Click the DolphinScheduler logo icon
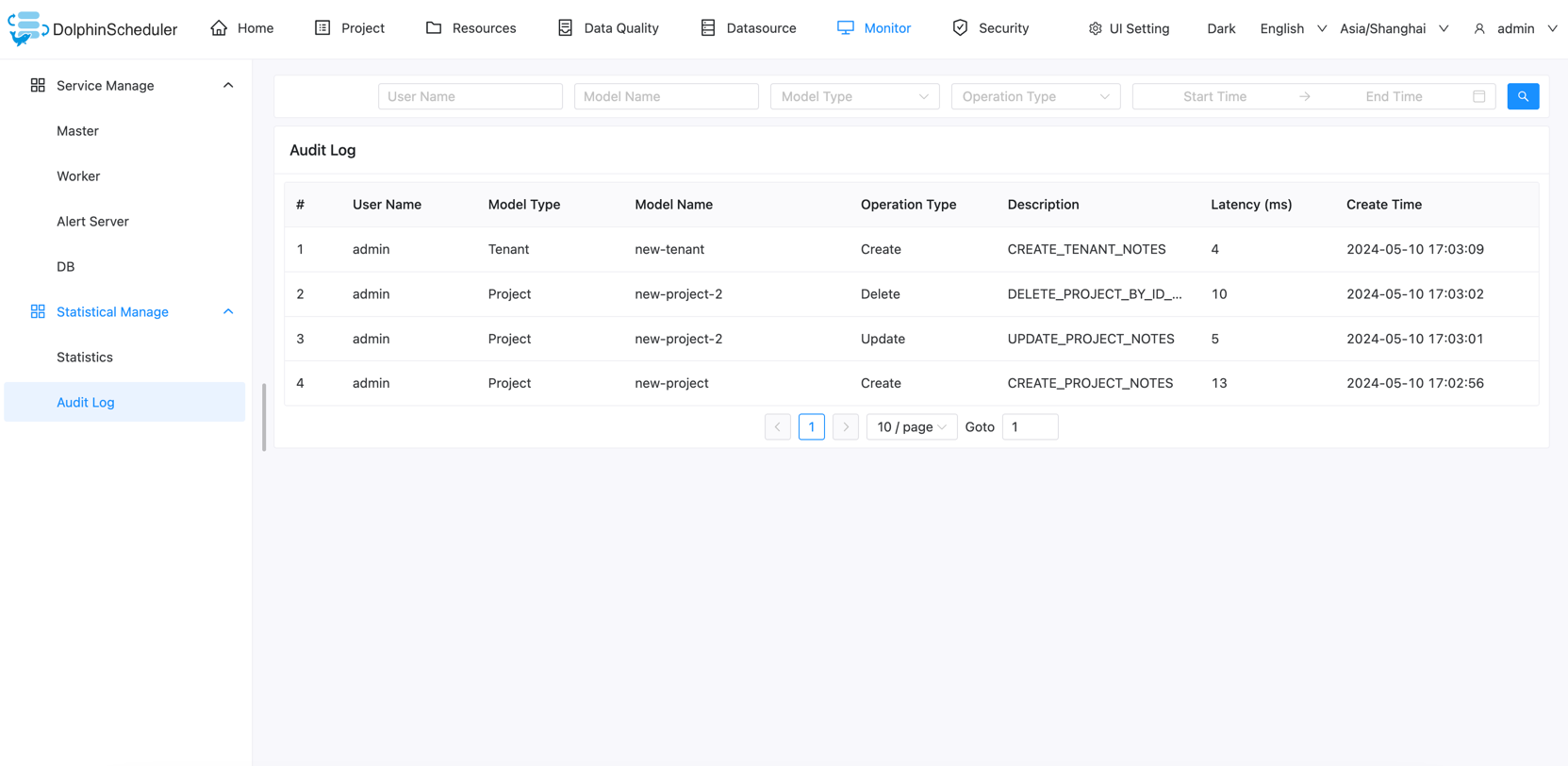 coord(26,28)
